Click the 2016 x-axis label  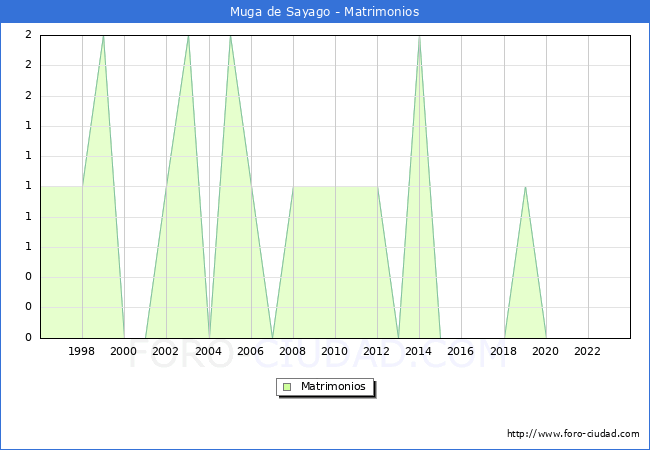(x=461, y=351)
